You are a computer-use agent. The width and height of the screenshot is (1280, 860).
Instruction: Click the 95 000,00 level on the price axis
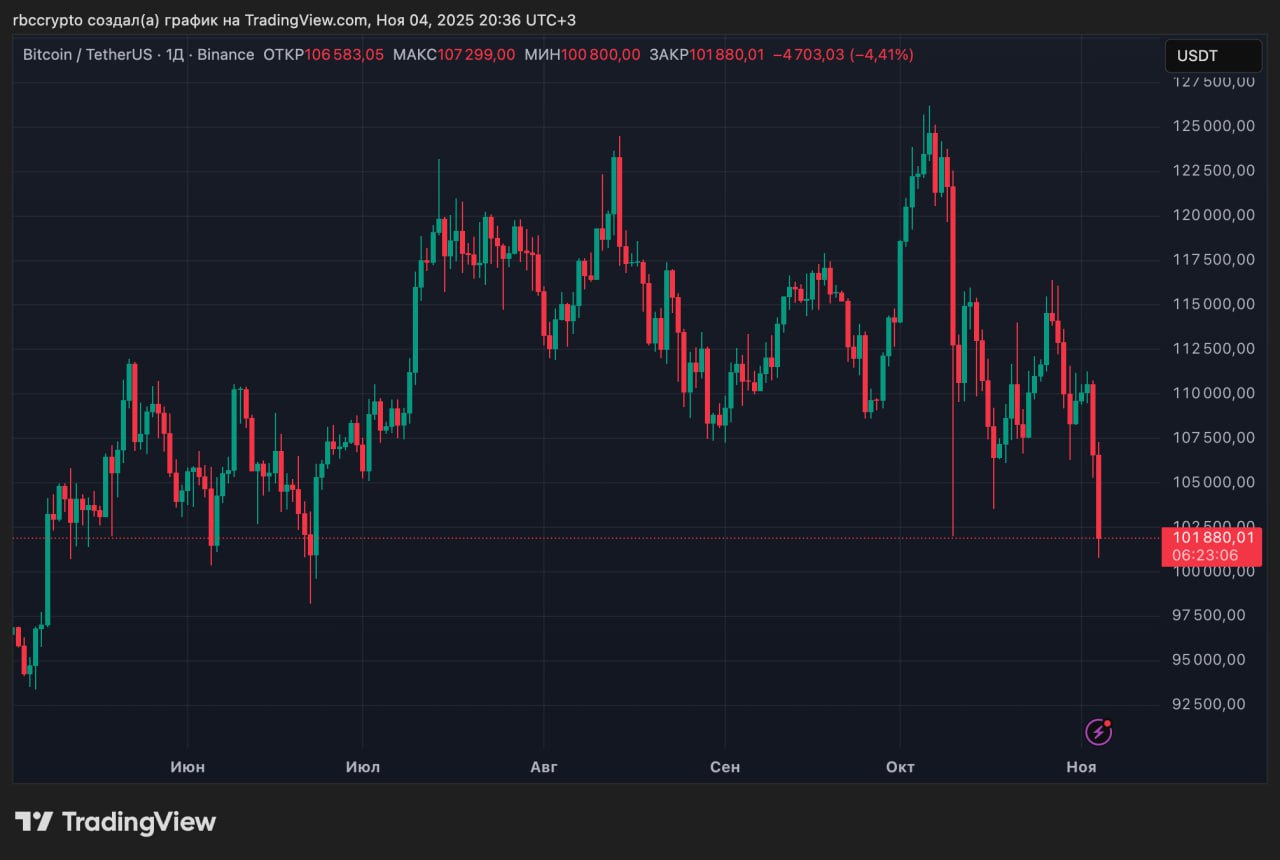1209,660
